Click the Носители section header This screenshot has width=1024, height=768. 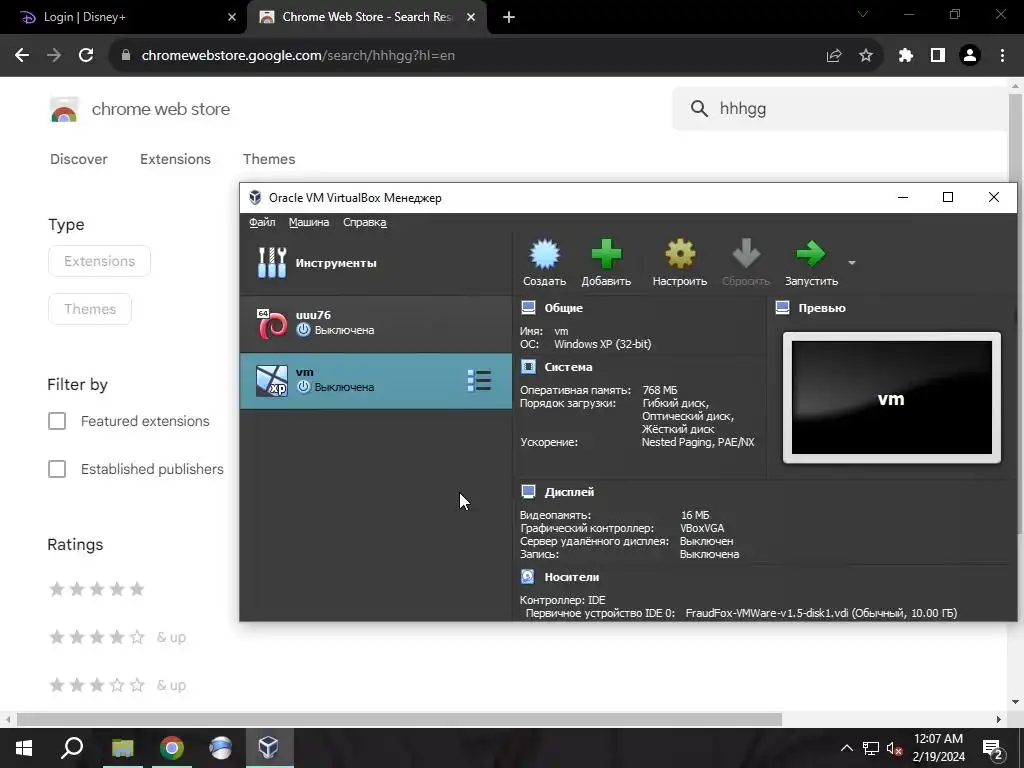click(x=571, y=577)
